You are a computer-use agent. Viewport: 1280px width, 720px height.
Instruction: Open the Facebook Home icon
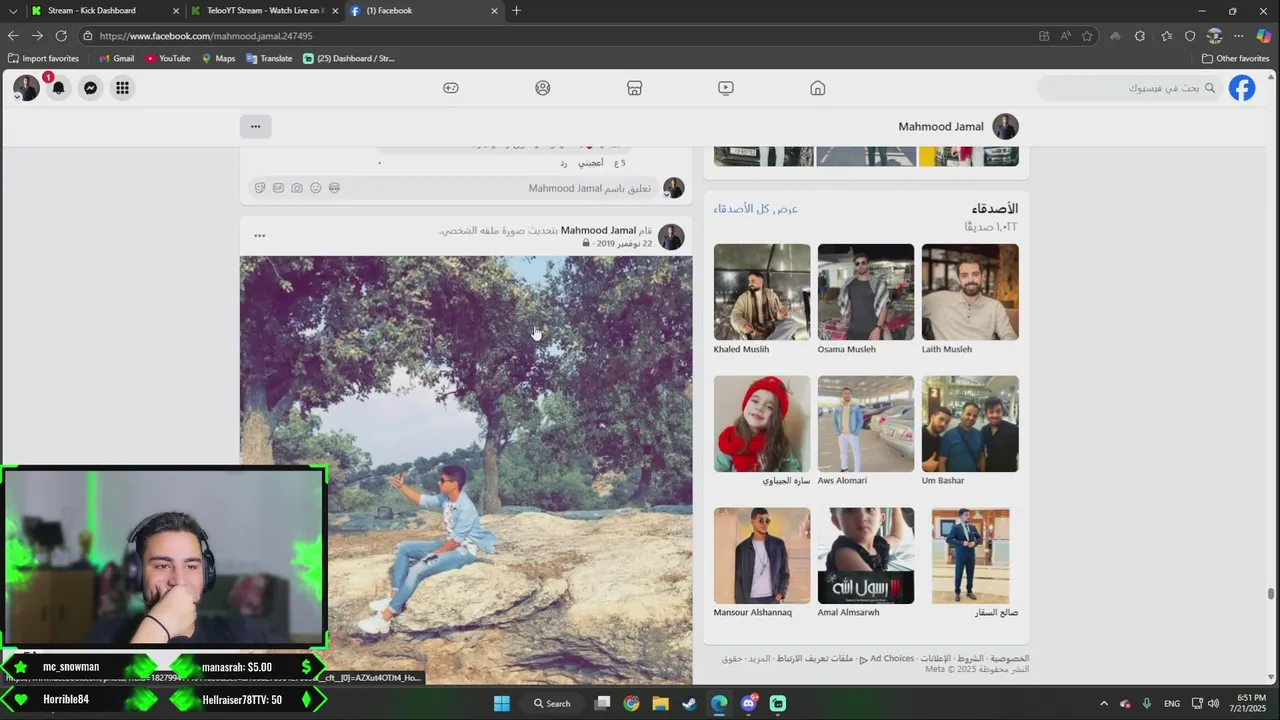click(x=818, y=88)
